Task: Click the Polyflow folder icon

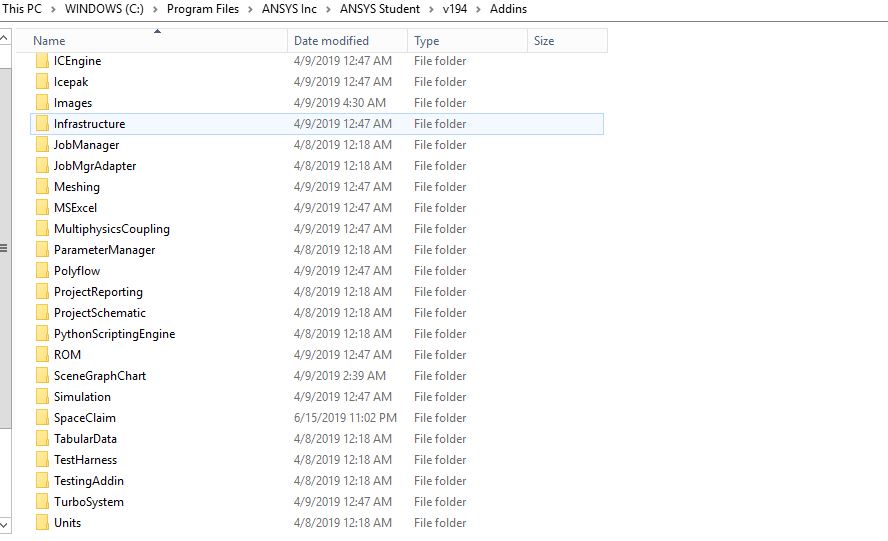Action: pyautogui.click(x=42, y=270)
